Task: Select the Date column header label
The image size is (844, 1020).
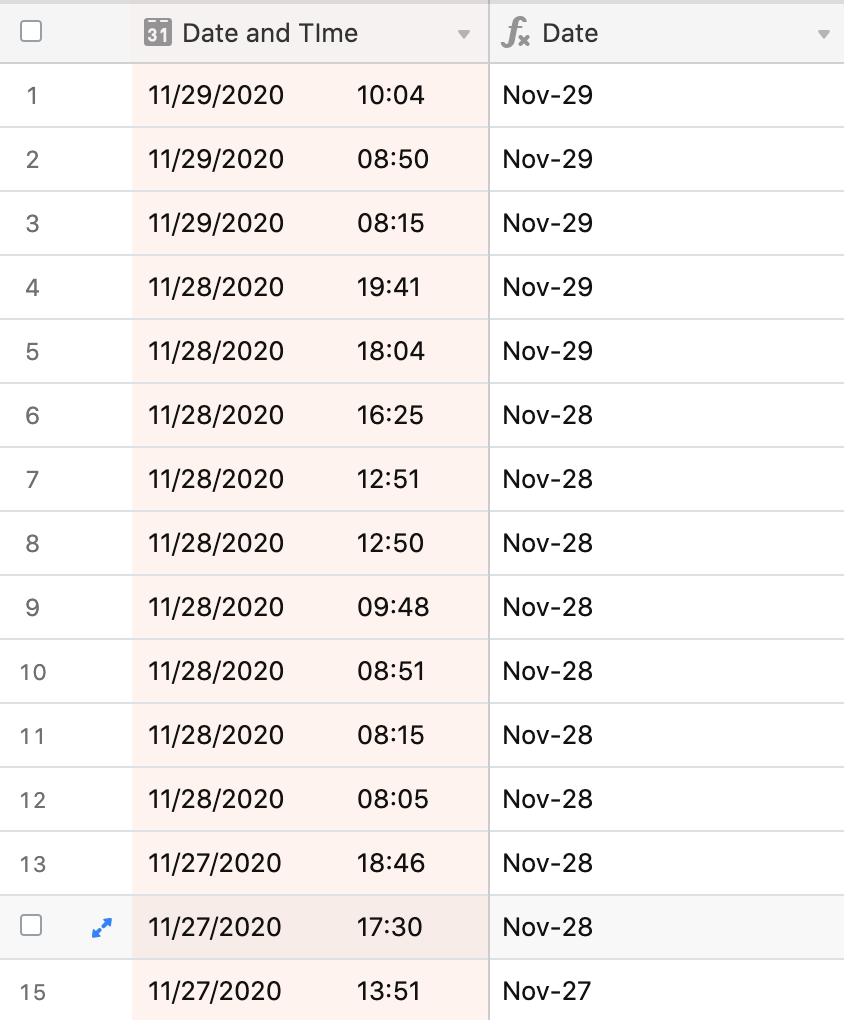Action: [x=570, y=33]
